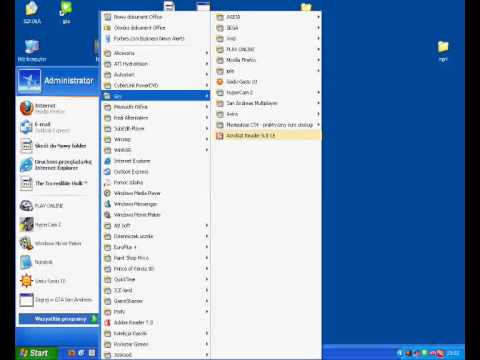Viewport: 480px width, 360px height.
Task: Open Internet Explorer from the programs list
Action: click(156, 161)
